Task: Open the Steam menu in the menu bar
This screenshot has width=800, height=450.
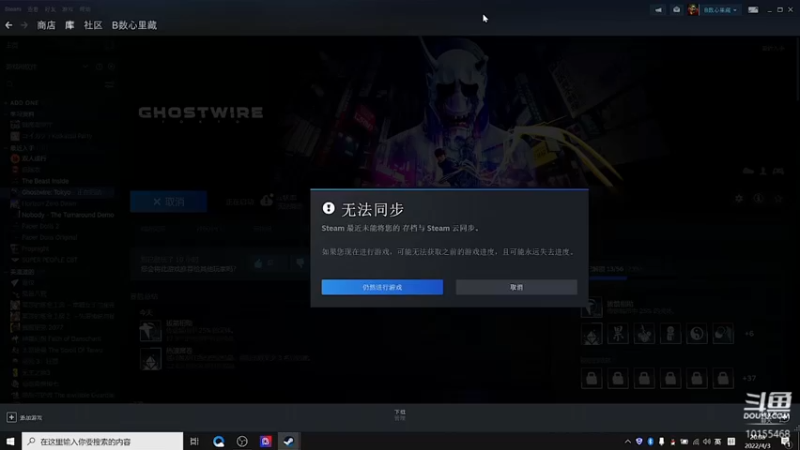Action: coord(13,9)
